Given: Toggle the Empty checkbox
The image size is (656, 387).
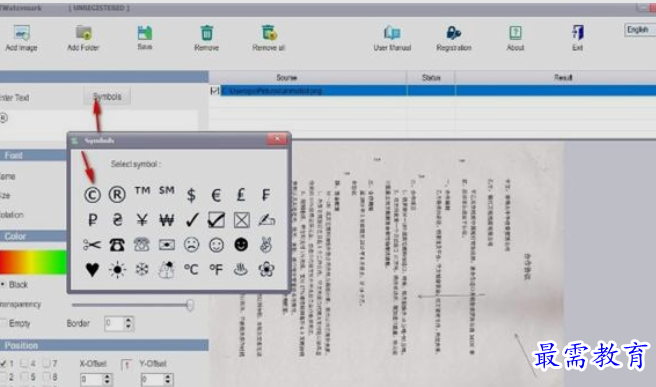Looking at the screenshot, I should pyautogui.click(x=4, y=323).
